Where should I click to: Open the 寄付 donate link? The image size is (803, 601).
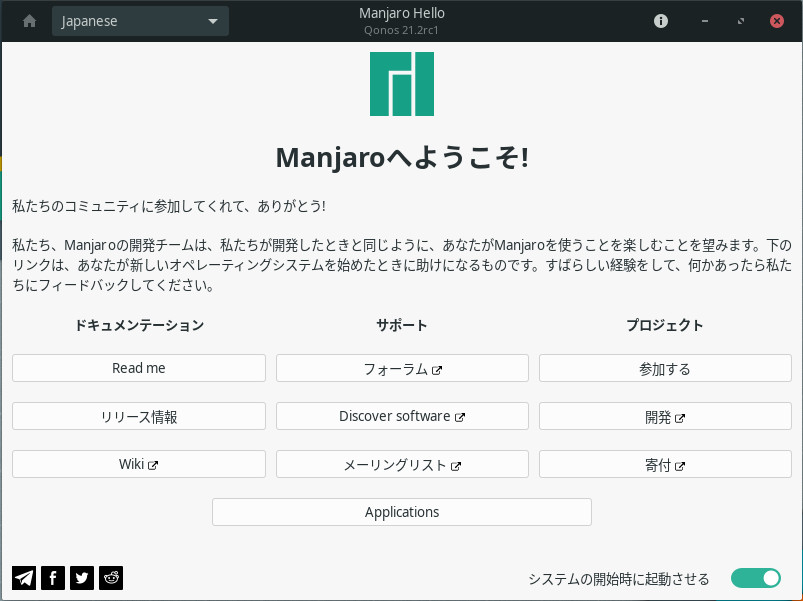tap(665, 464)
